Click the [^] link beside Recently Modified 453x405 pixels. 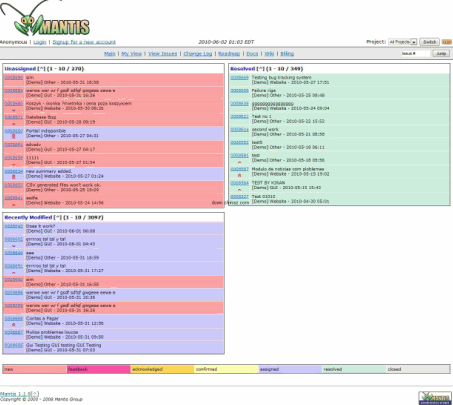[58, 217]
